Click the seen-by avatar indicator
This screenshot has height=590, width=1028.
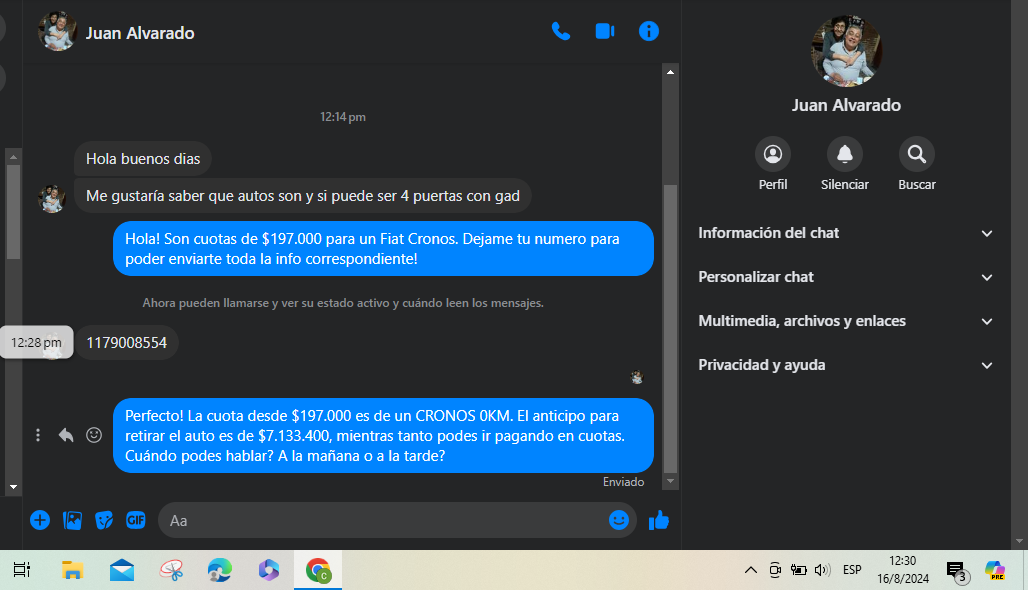point(637,377)
